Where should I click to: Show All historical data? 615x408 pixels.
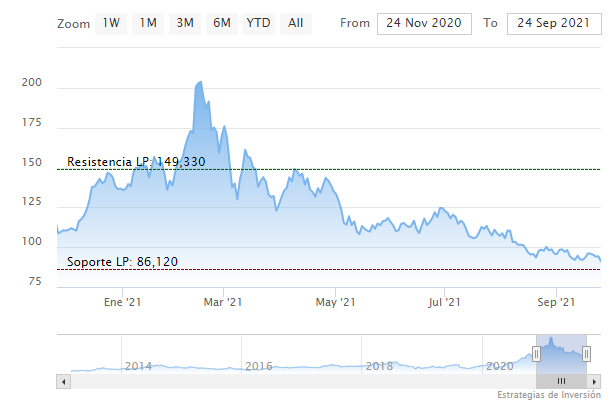pyautogui.click(x=296, y=22)
